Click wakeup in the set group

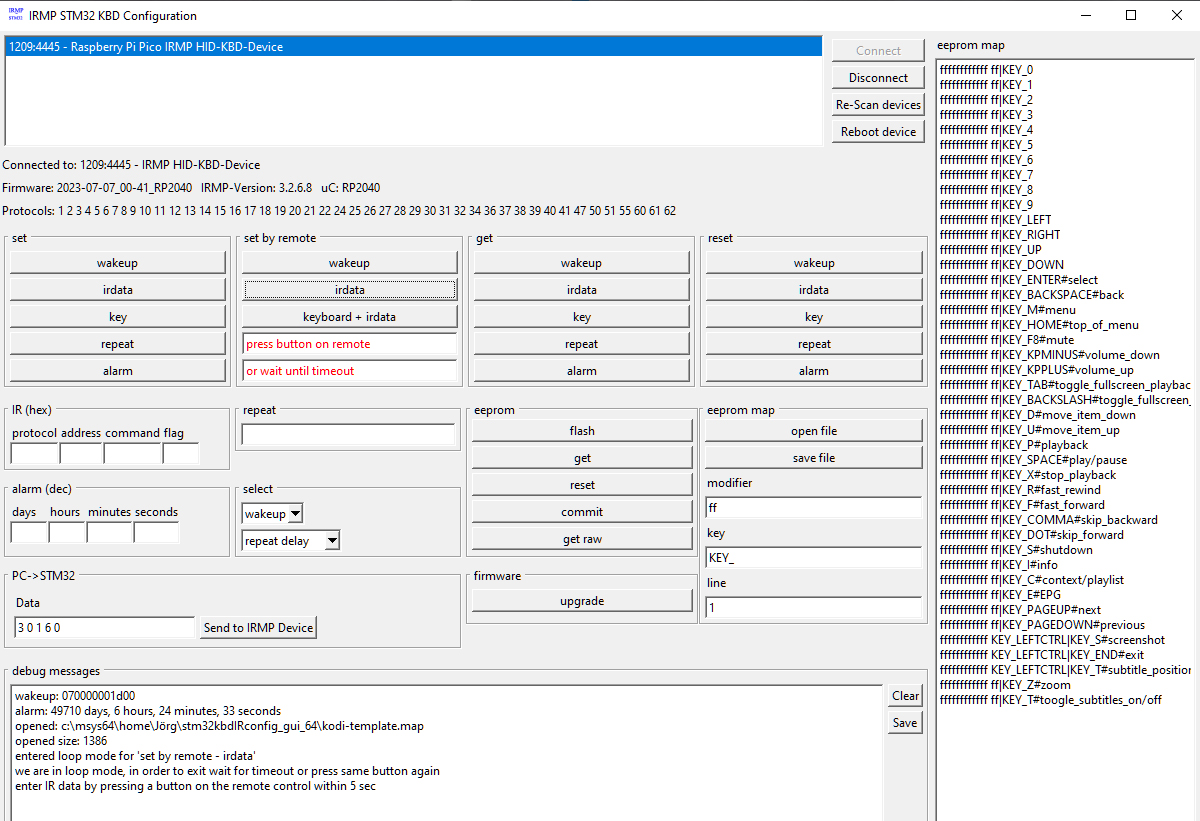pos(117,262)
